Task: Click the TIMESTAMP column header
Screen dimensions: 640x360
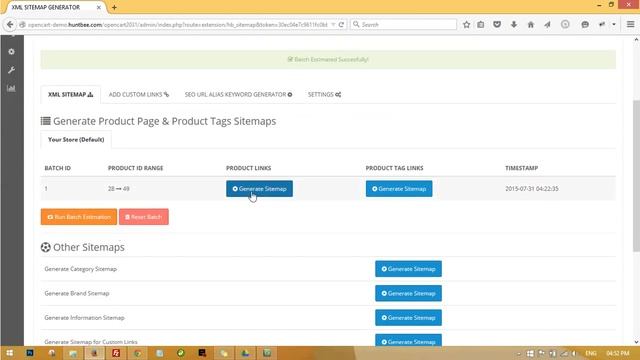Action: click(521, 168)
